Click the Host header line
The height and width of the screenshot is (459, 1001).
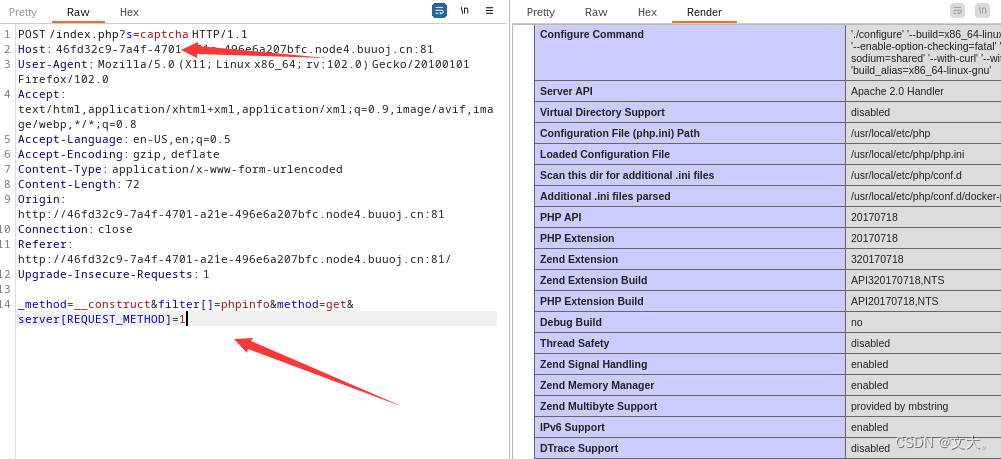click(x=226, y=49)
